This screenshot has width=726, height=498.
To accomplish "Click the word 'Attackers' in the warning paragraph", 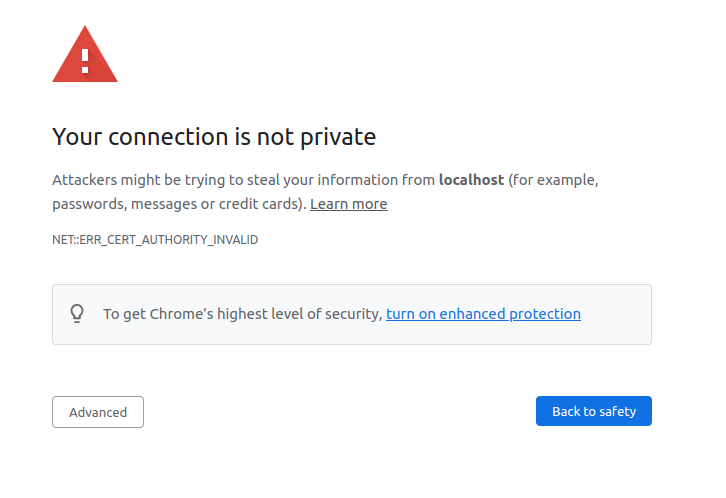I will point(84,181).
